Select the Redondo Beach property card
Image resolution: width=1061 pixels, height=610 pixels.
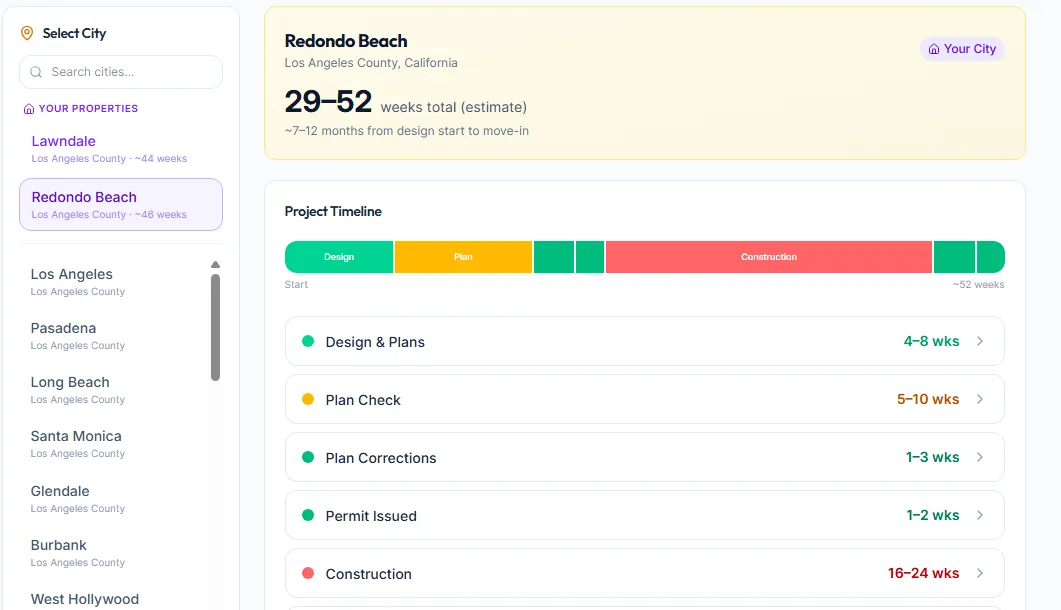[x=121, y=204]
